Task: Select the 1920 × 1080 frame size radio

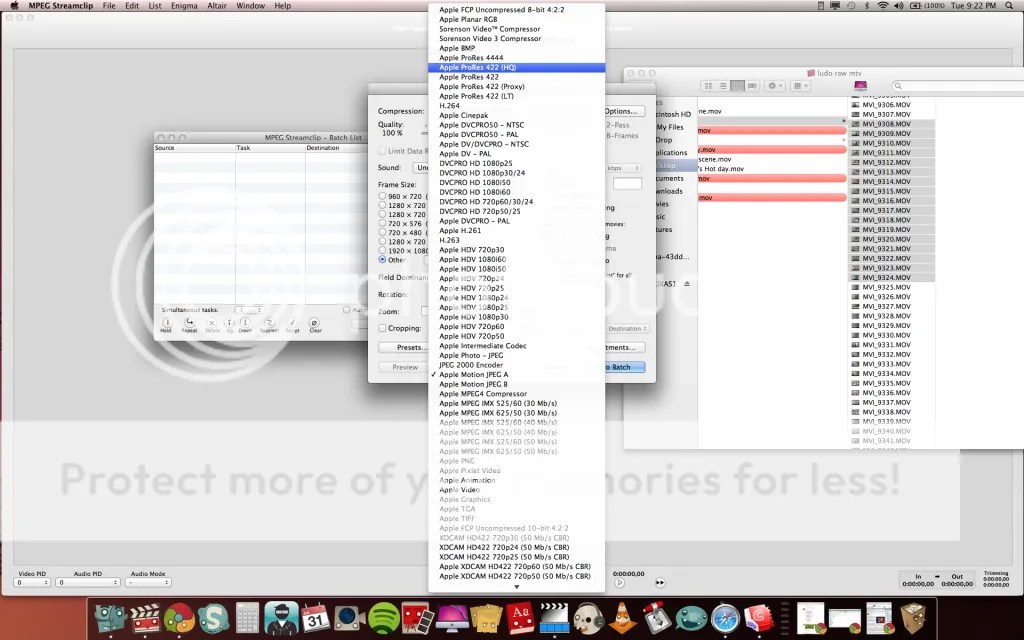Action: [383, 250]
